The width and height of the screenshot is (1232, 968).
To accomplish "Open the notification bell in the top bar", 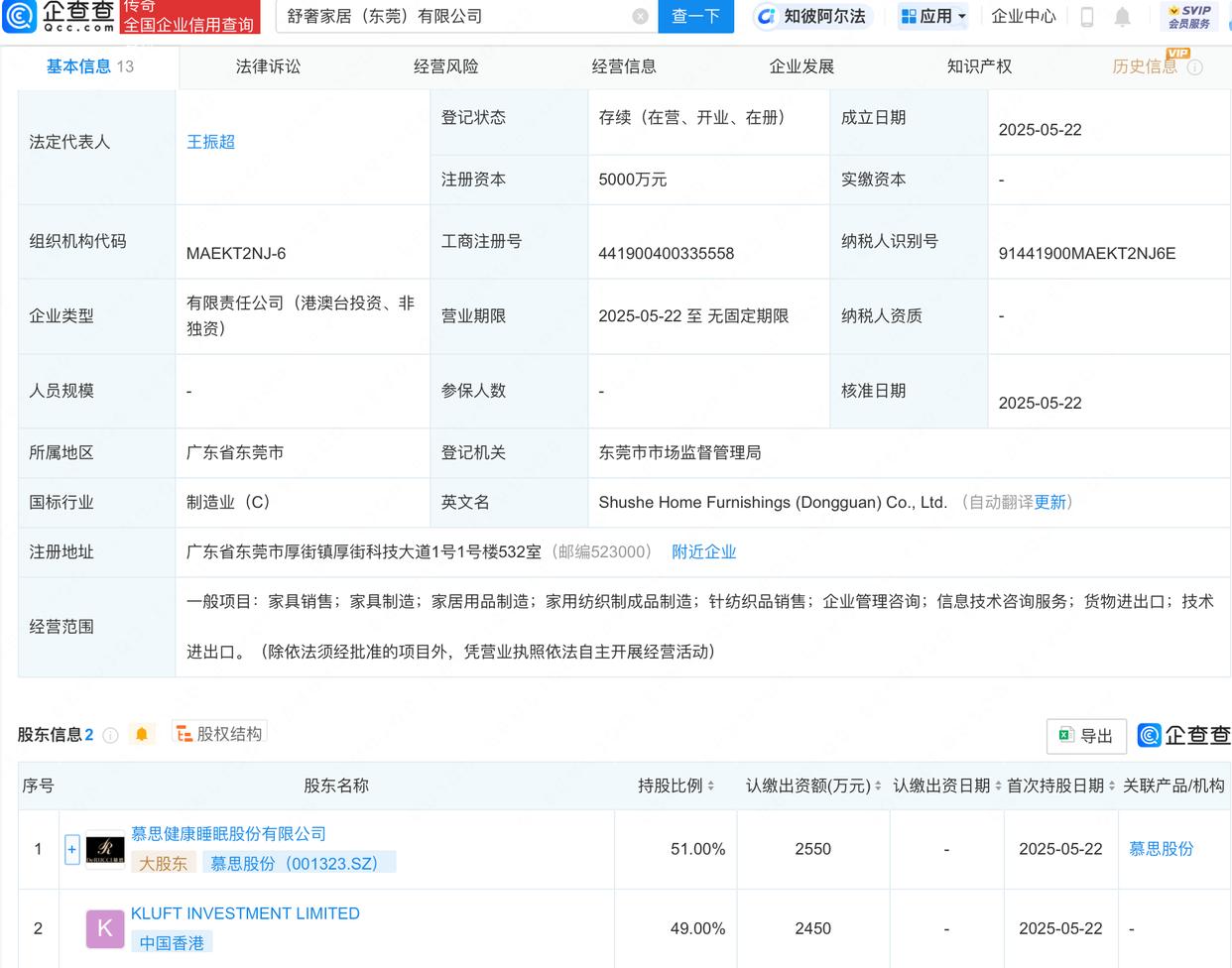I will coord(1122,17).
